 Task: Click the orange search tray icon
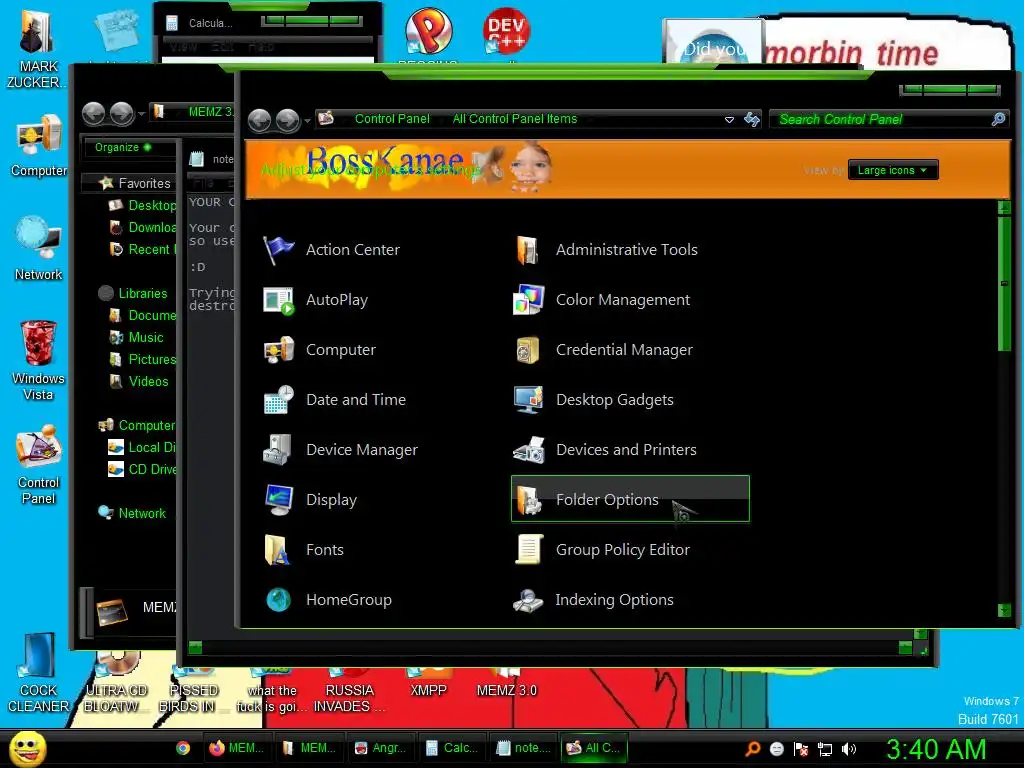752,749
